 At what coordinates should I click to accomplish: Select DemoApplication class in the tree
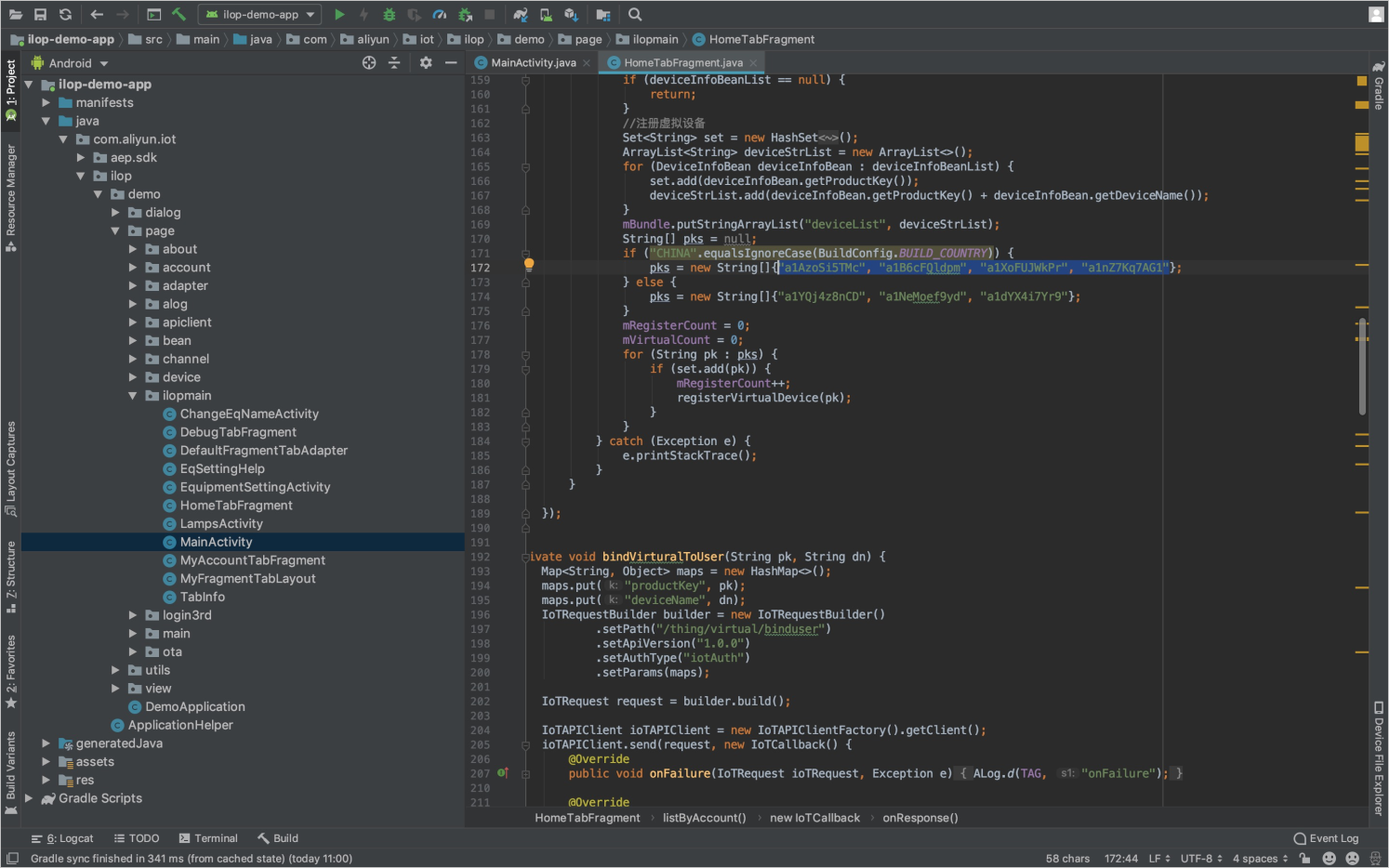(x=195, y=707)
